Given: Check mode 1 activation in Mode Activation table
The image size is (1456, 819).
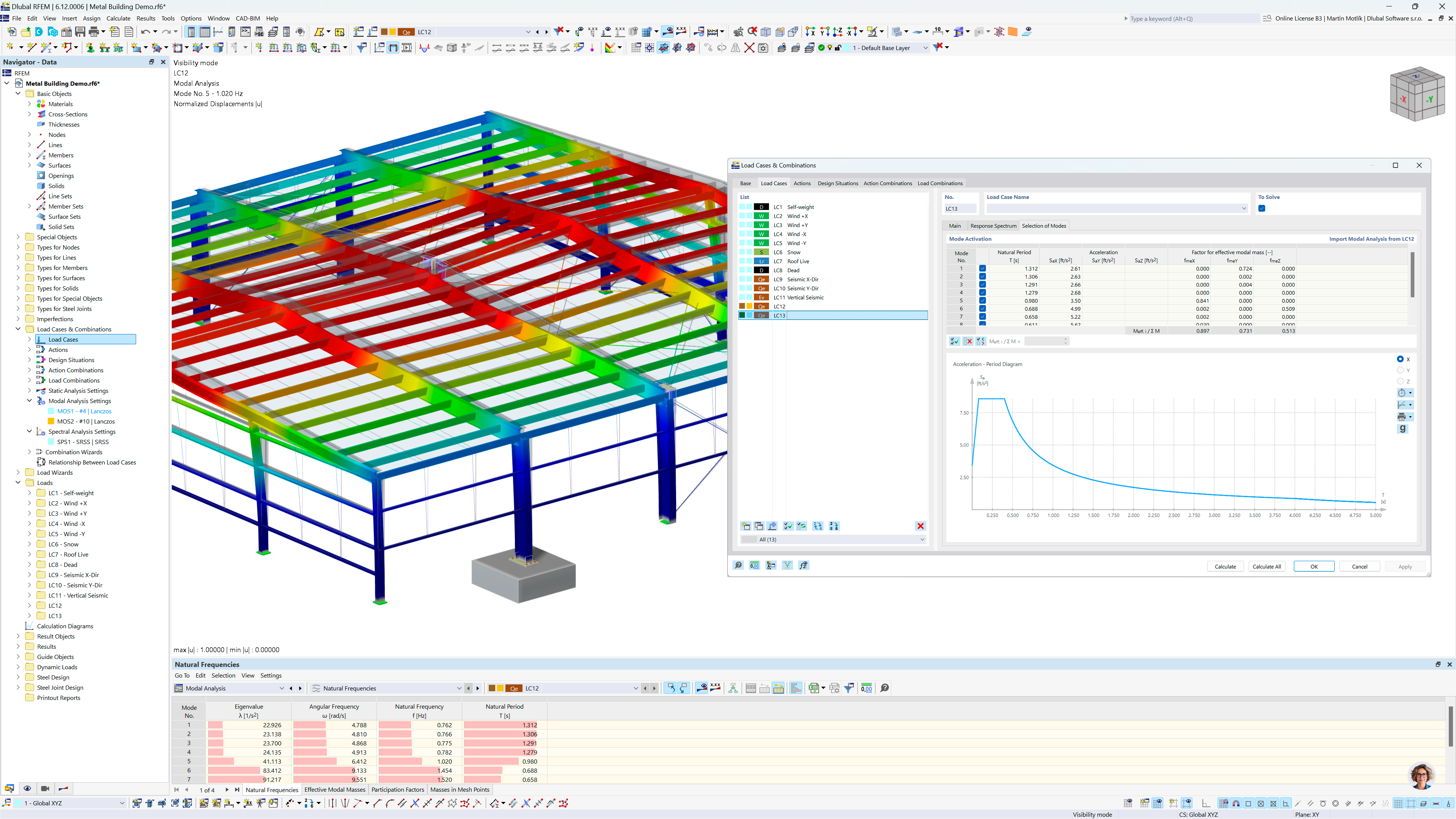Looking at the screenshot, I should click(x=982, y=268).
